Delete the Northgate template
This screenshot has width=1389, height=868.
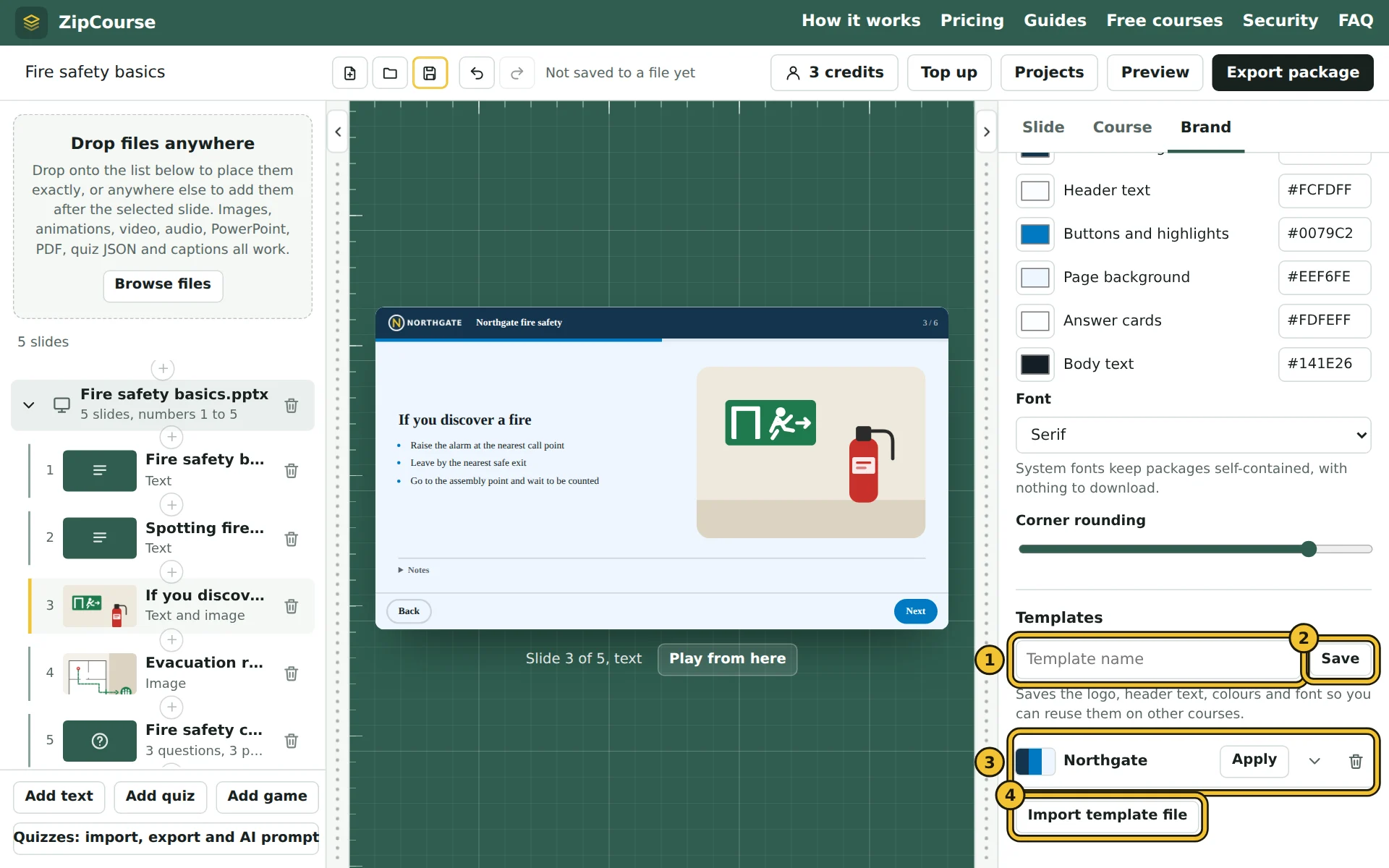tap(1356, 762)
